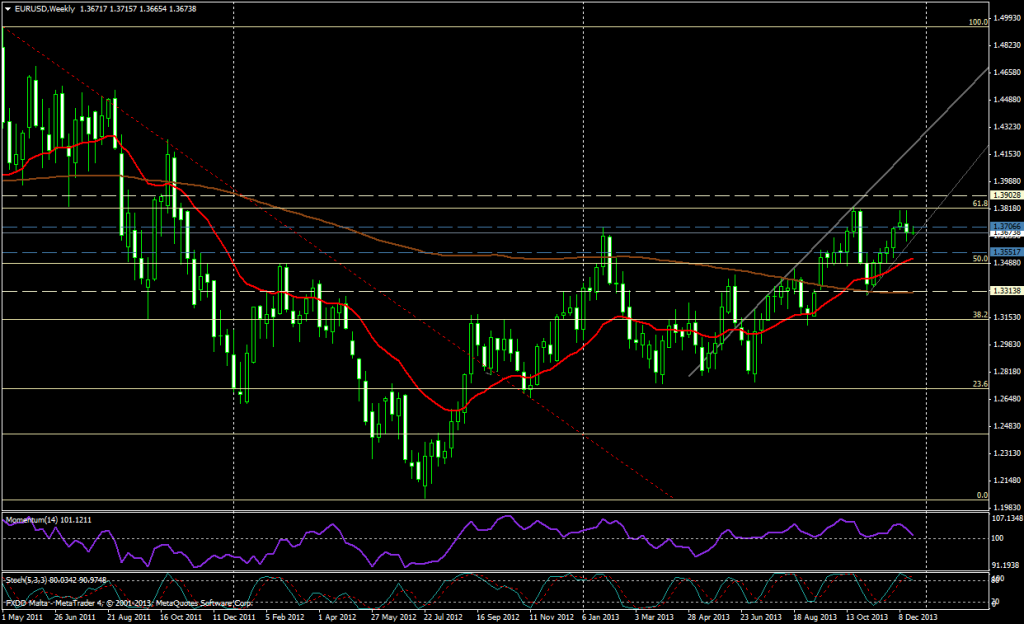Select the 61.8 Fibonacci level label

(980, 203)
